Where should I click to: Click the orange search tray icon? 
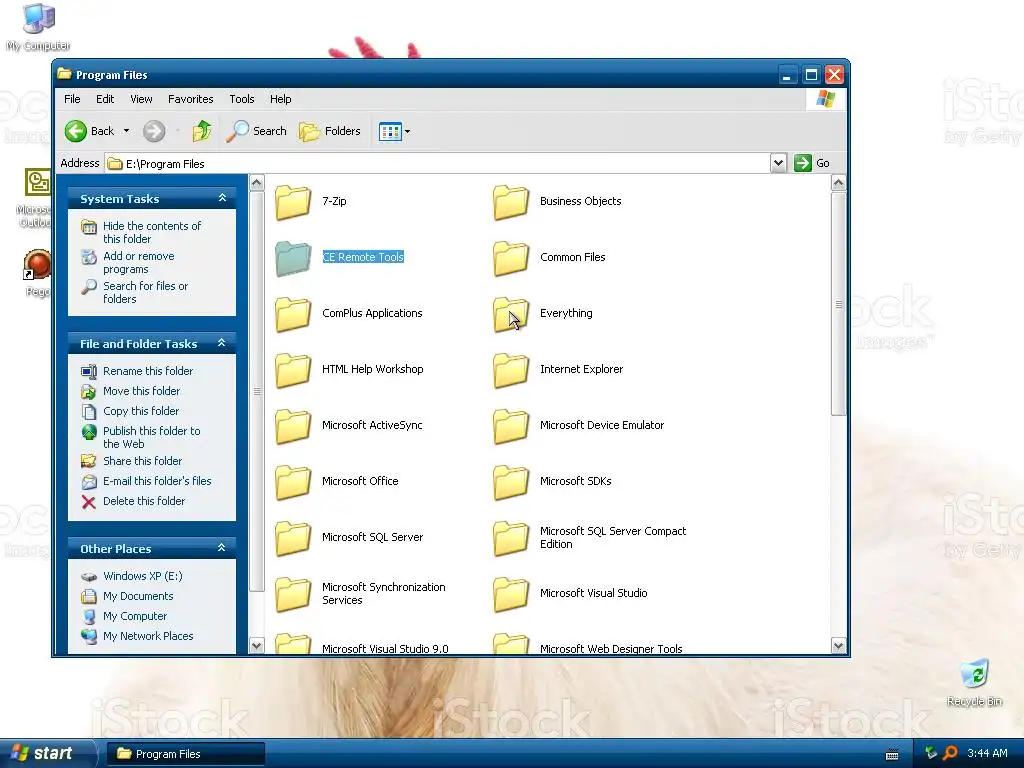(x=950, y=753)
